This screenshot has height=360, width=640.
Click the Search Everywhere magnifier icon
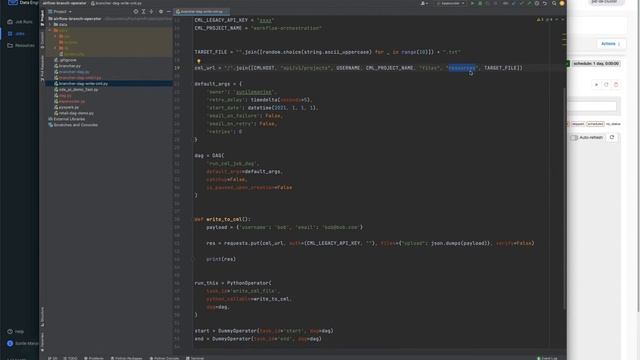point(554,3)
